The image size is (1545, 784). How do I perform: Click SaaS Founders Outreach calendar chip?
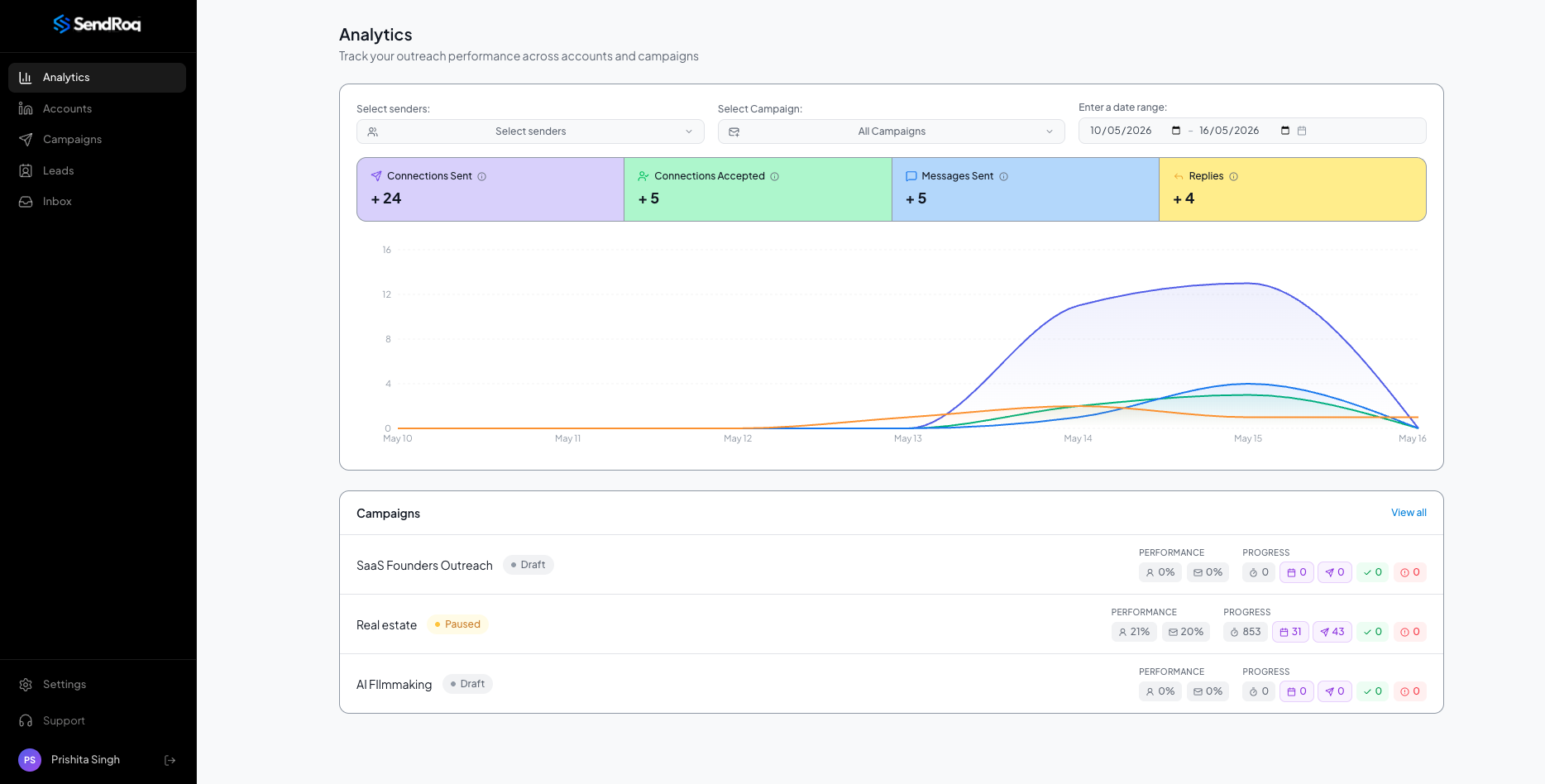click(x=1297, y=572)
